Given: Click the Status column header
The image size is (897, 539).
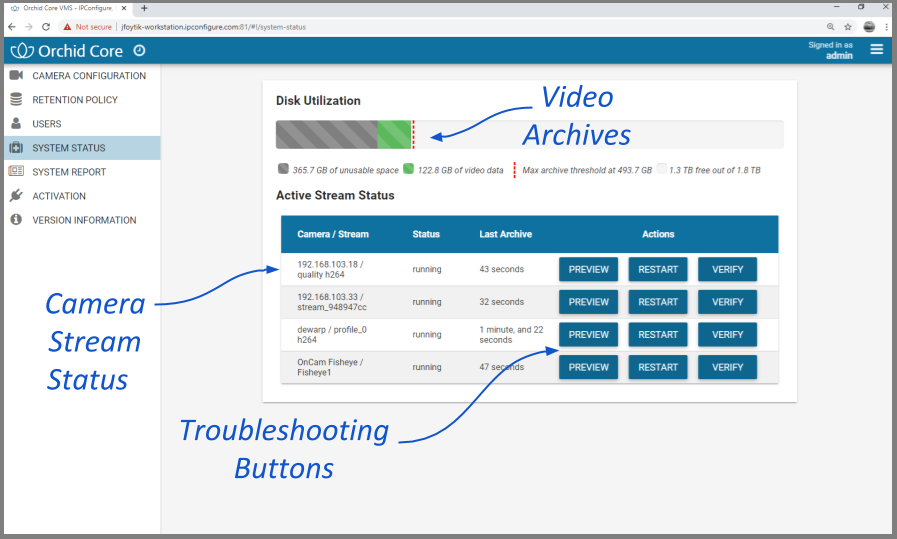Looking at the screenshot, I should (x=426, y=234).
